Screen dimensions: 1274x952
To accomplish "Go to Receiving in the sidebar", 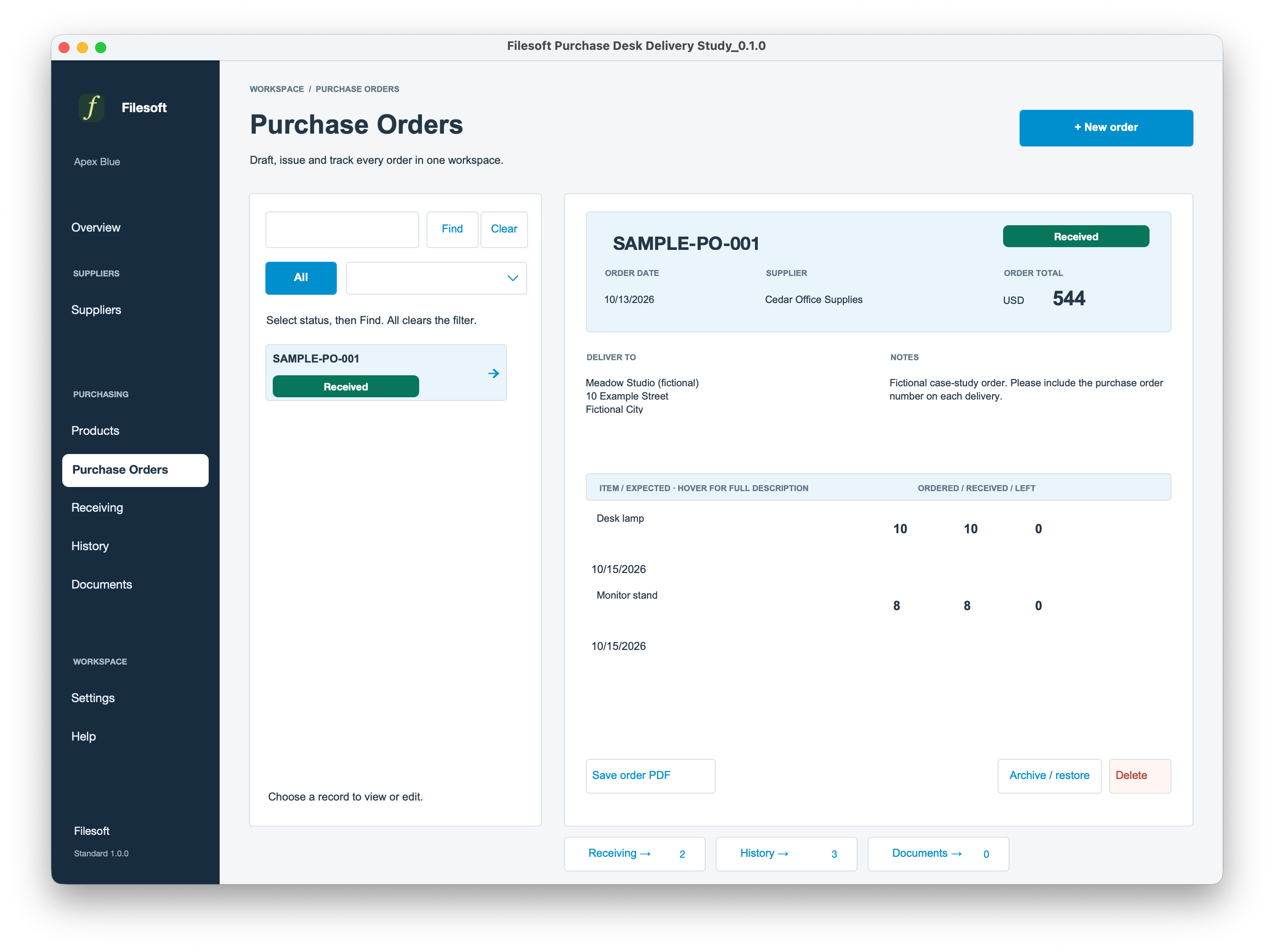I will click(x=97, y=508).
